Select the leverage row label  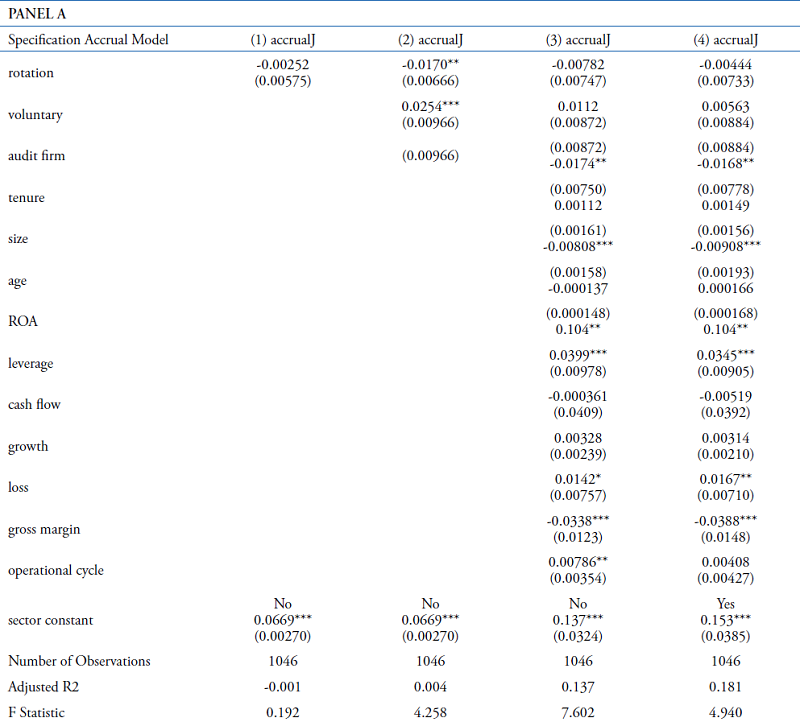click(x=32, y=363)
